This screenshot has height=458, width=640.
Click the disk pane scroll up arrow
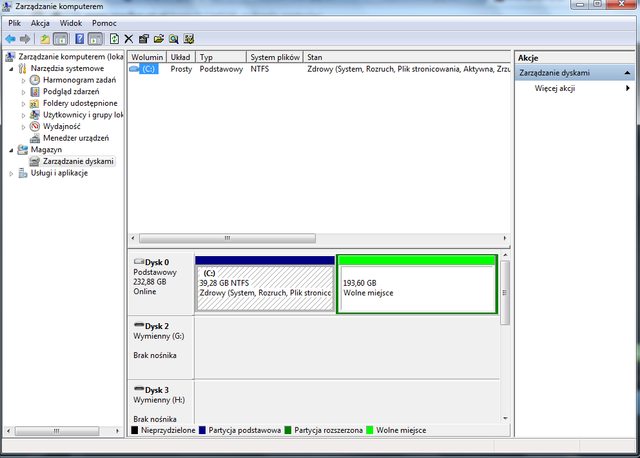coord(505,255)
